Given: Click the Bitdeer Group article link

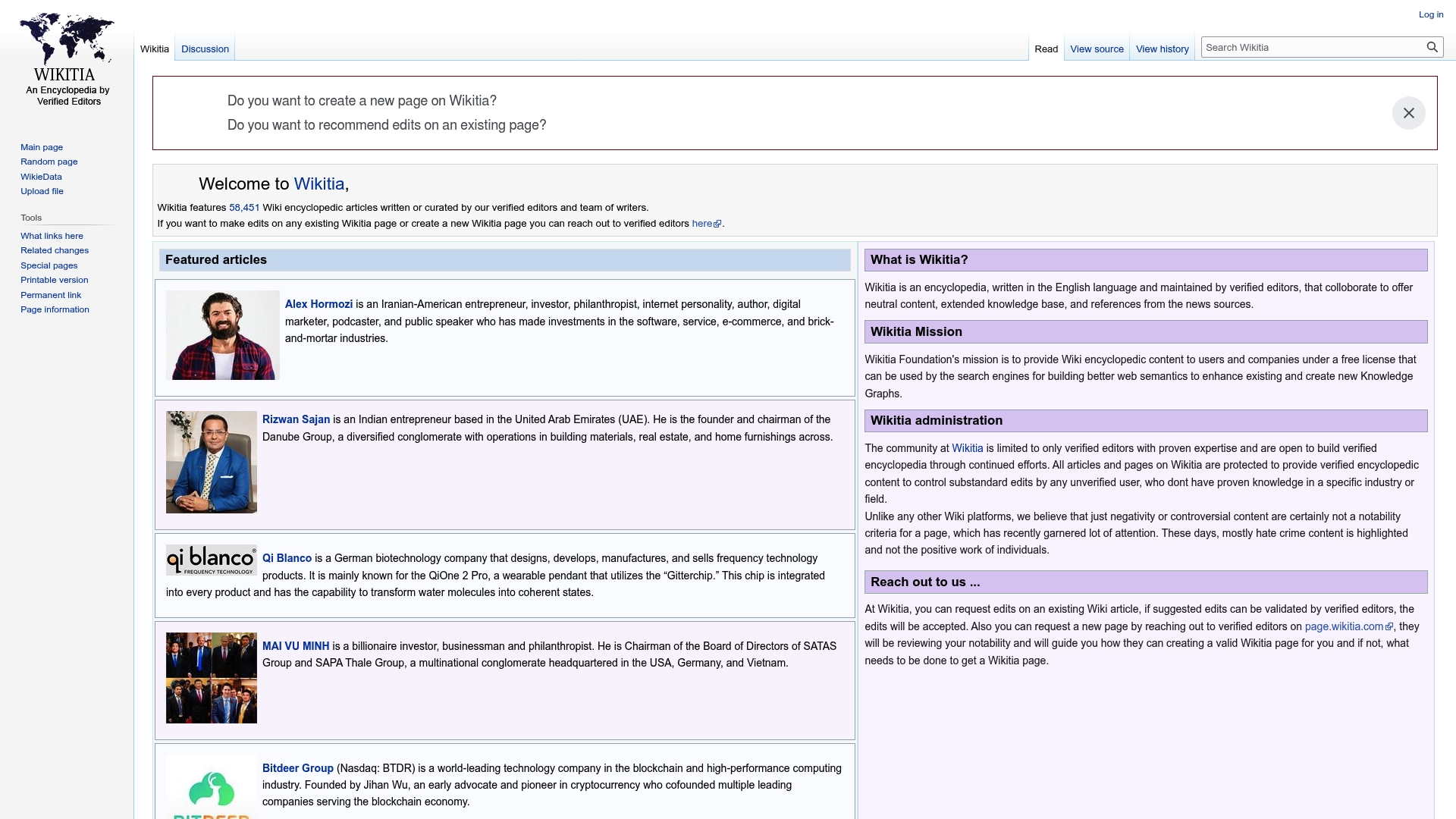Looking at the screenshot, I should [297, 767].
